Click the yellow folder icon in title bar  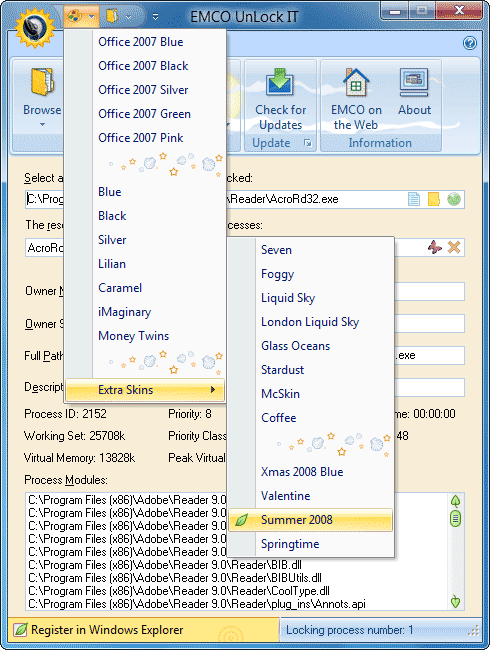(x=112, y=17)
